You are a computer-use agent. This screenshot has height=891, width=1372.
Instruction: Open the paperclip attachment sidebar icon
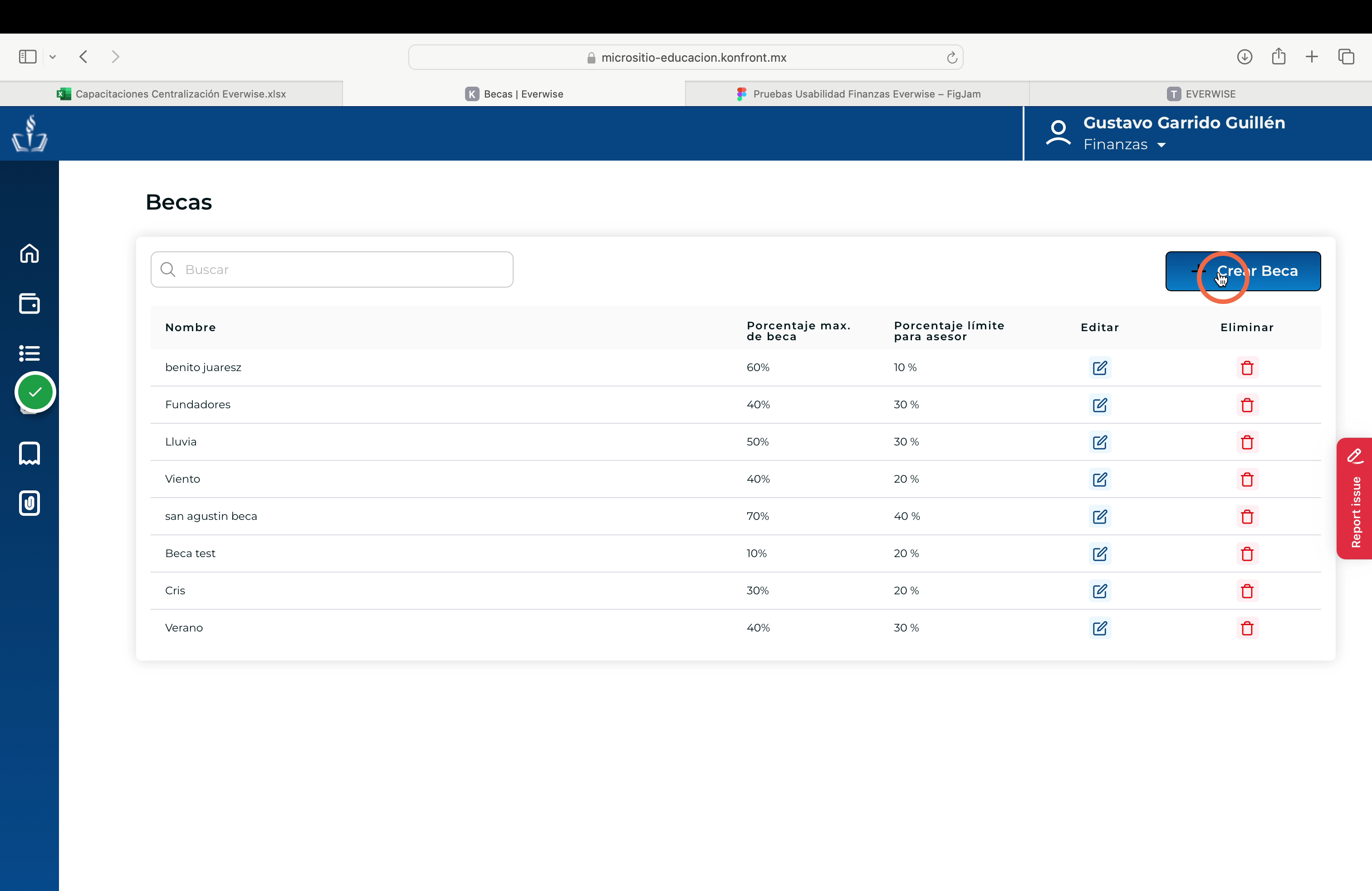coord(29,503)
